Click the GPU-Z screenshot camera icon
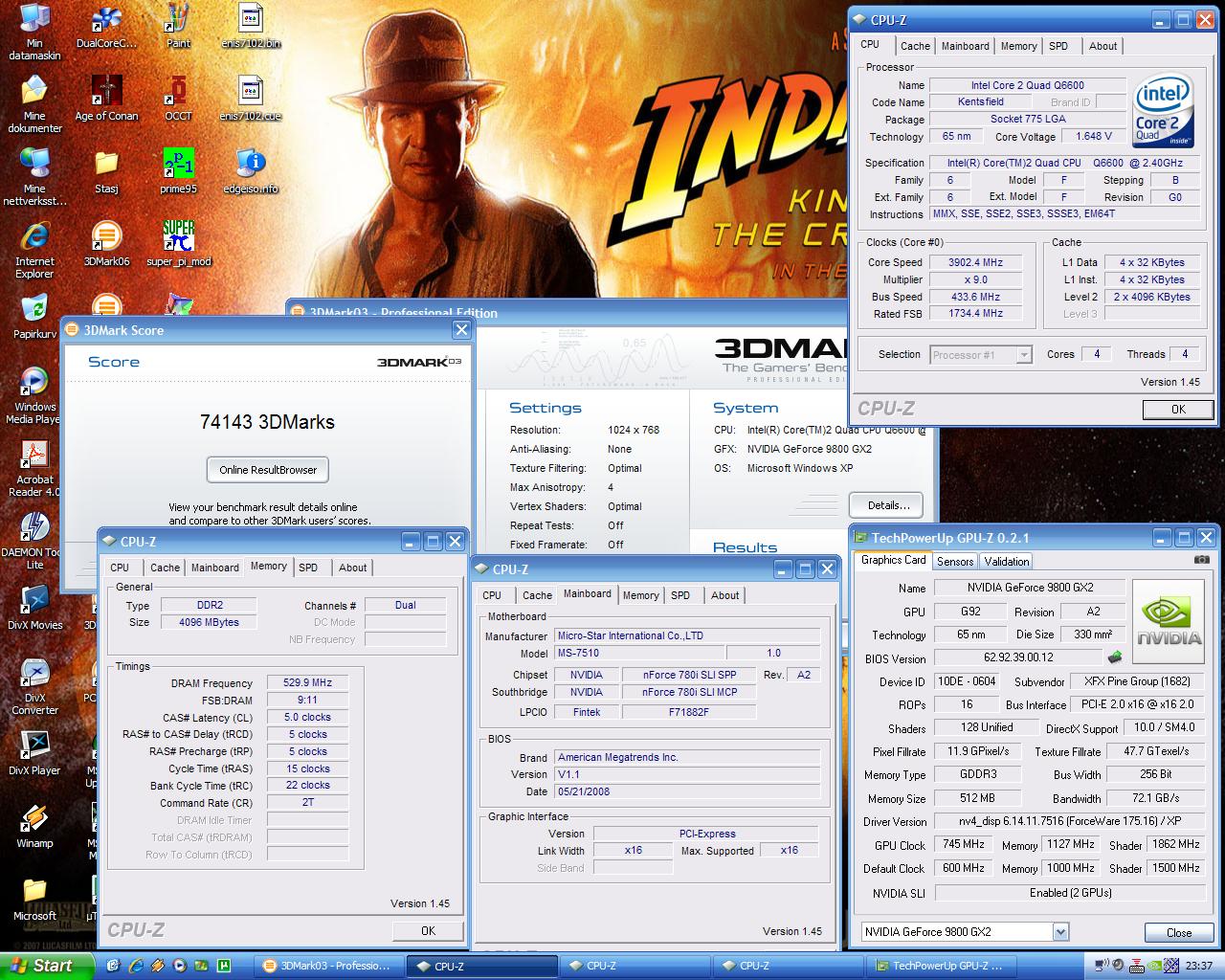 pos(1202,561)
